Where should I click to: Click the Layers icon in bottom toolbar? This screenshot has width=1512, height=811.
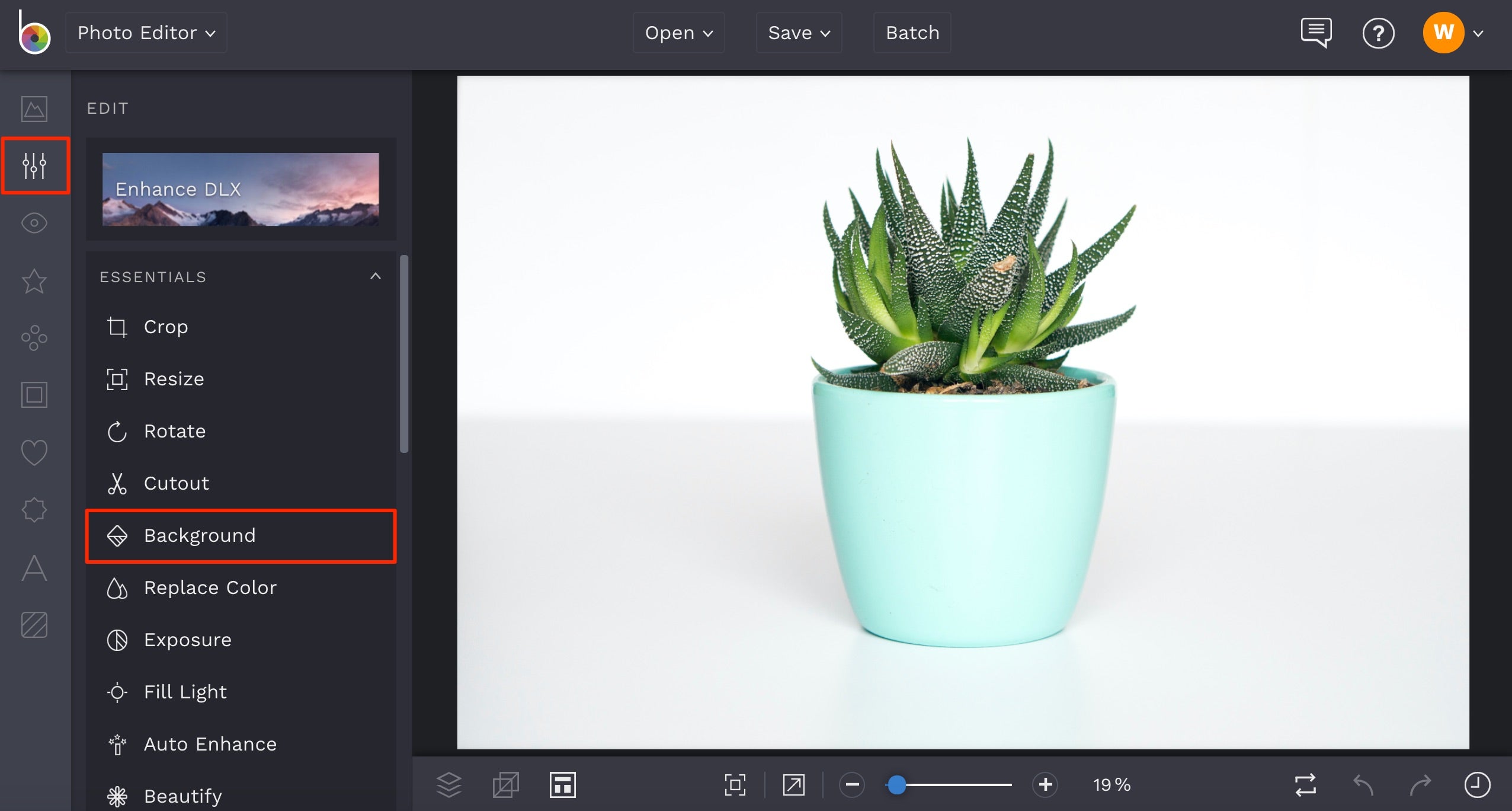coord(449,784)
